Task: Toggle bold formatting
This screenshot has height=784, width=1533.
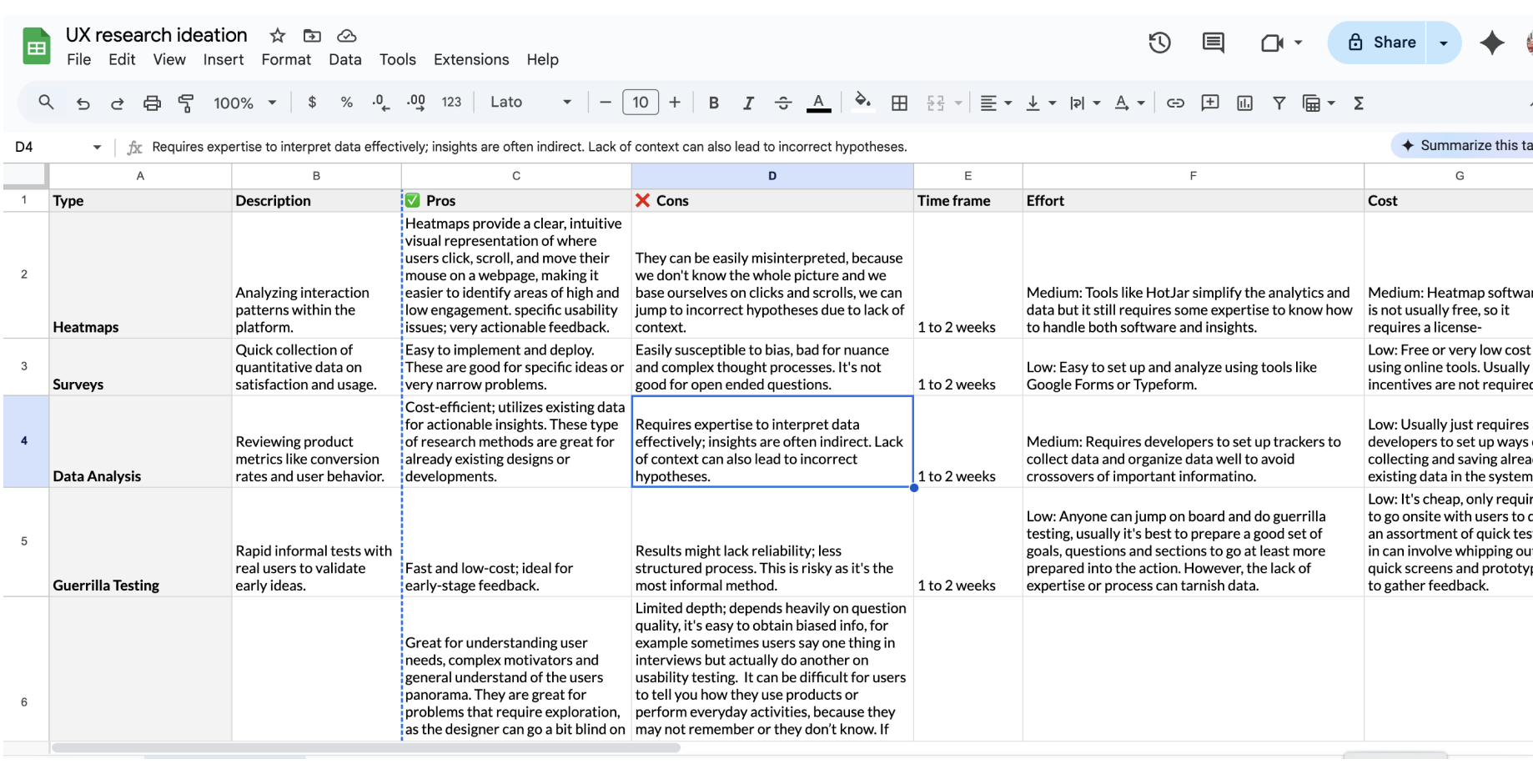Action: [714, 103]
